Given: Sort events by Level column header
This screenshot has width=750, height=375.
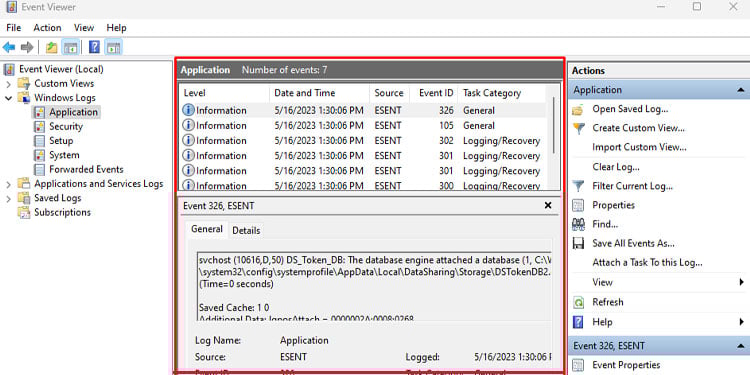Looking at the screenshot, I should [x=224, y=93].
